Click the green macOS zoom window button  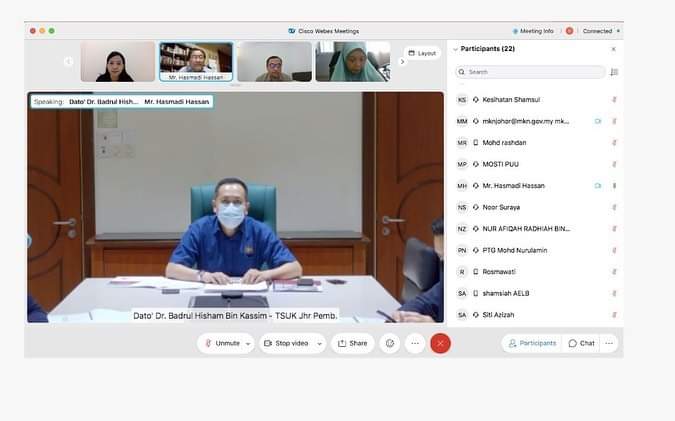pos(52,31)
